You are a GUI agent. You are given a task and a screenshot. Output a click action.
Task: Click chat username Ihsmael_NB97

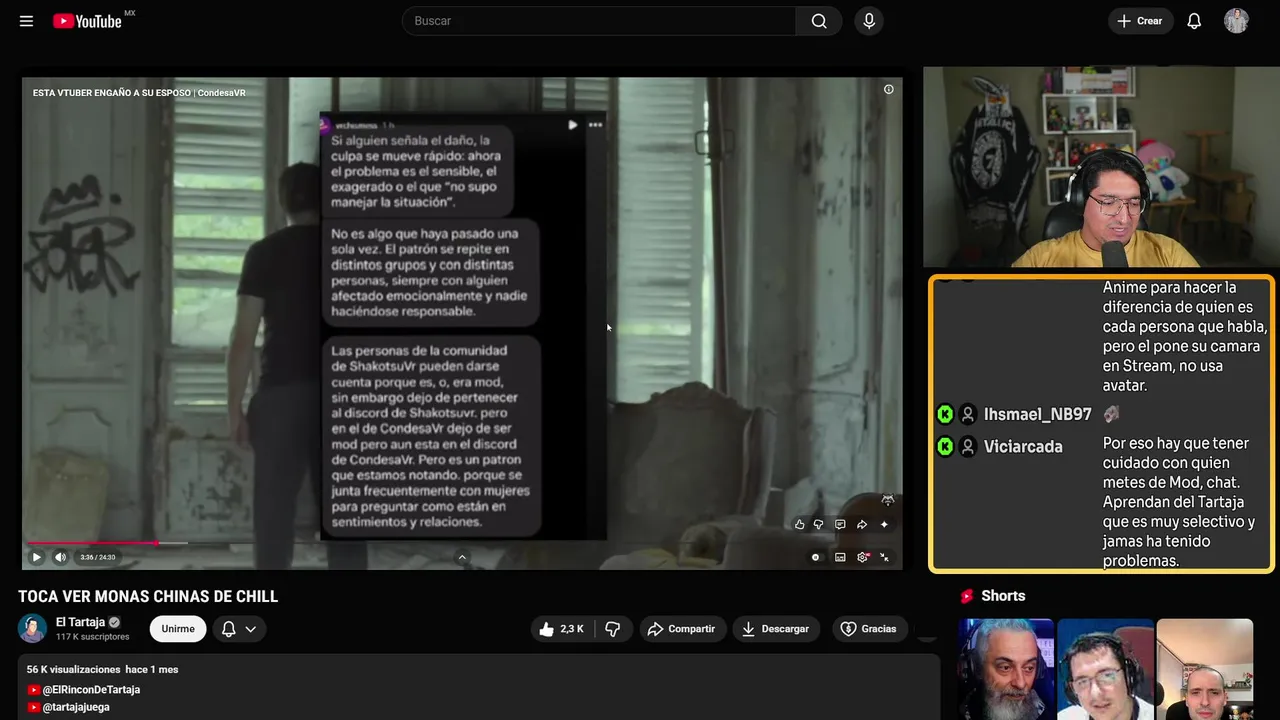click(1037, 414)
